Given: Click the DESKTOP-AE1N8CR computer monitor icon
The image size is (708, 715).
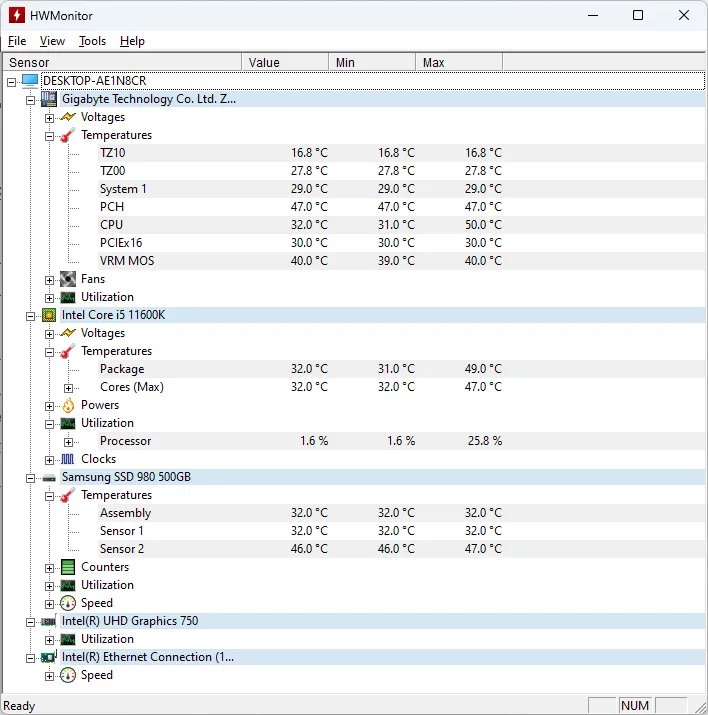Looking at the screenshot, I should [x=30, y=81].
